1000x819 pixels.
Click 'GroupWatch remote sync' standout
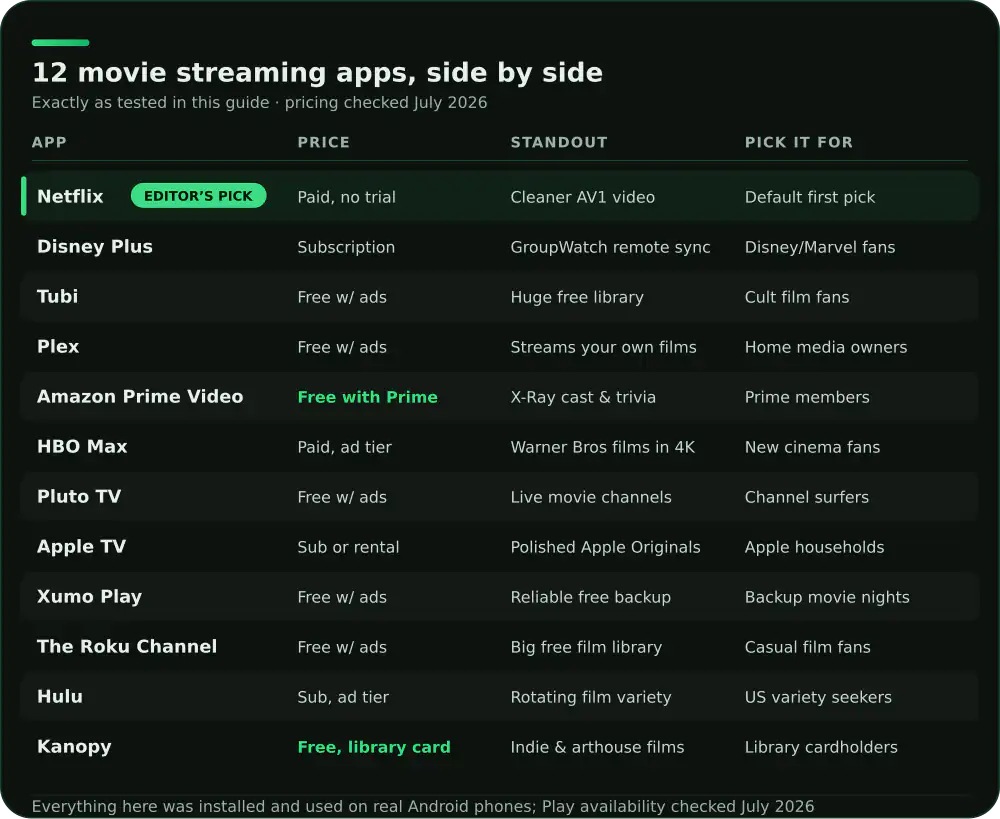[610, 247]
